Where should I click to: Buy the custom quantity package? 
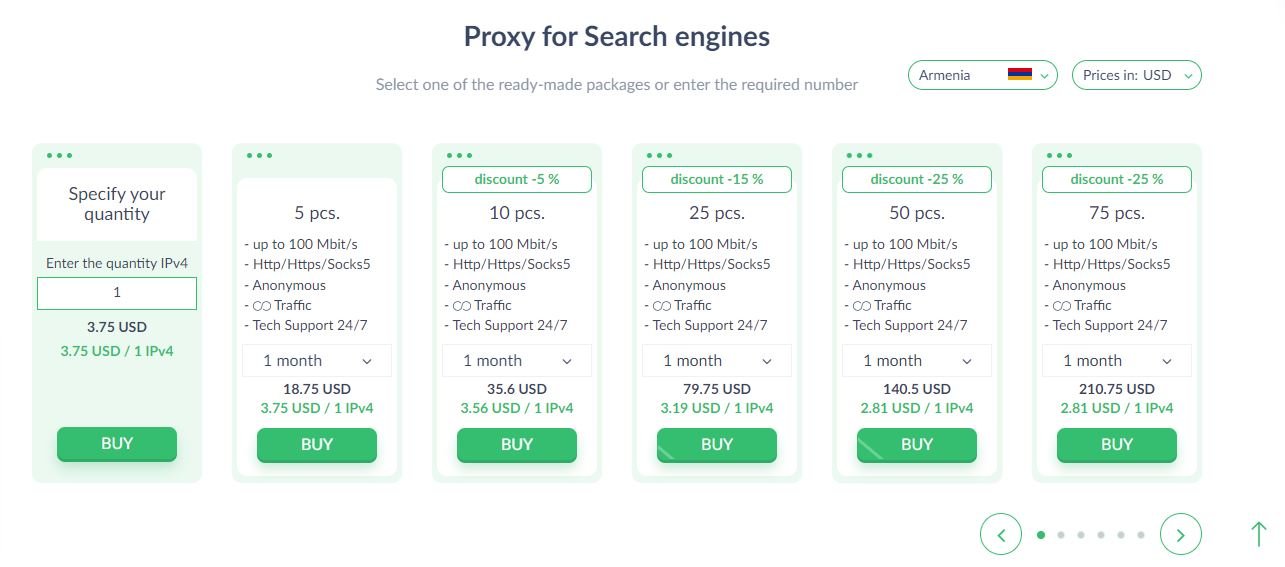pos(117,444)
